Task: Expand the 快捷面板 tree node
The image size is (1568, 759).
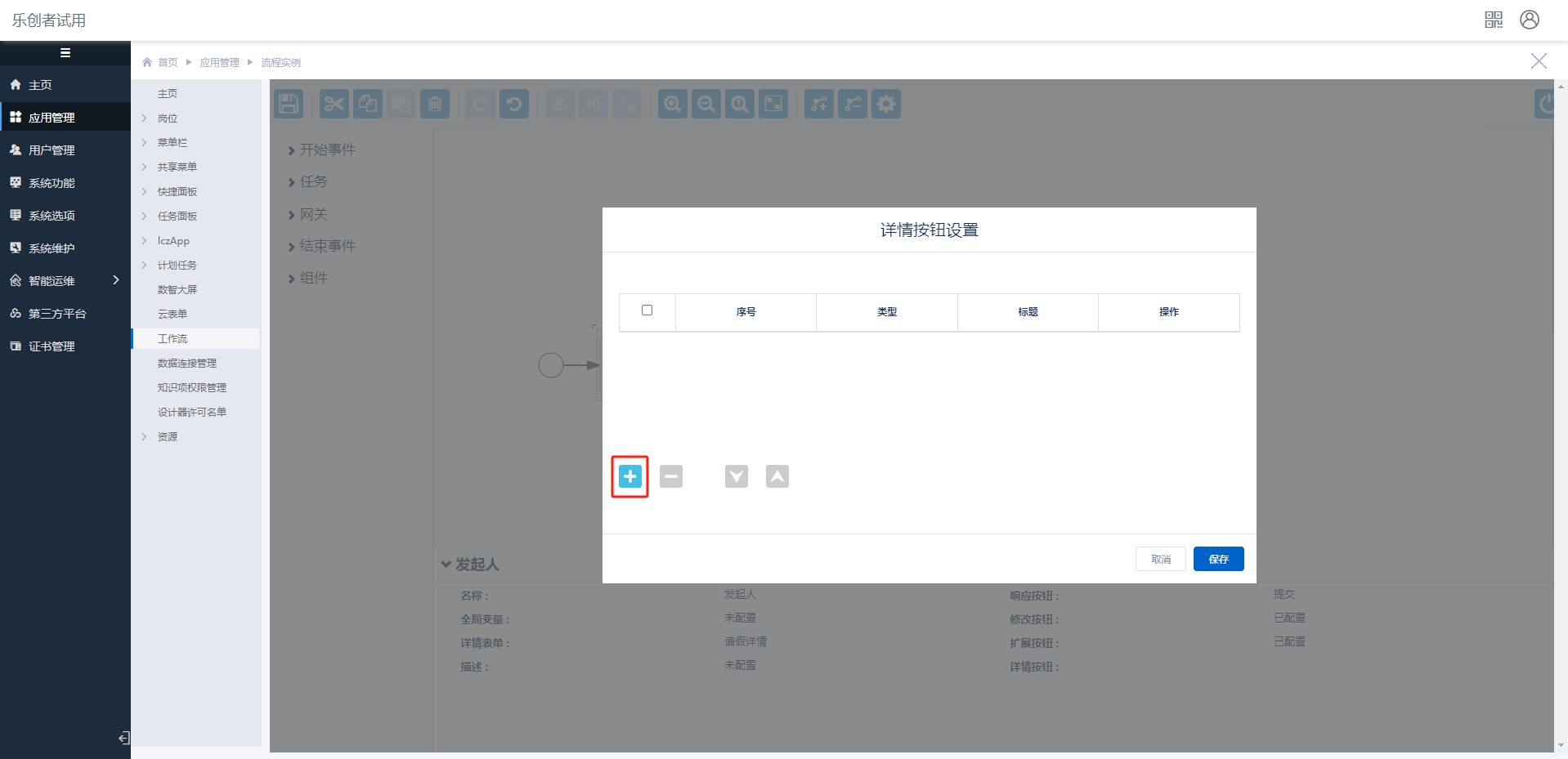Action: pyautogui.click(x=145, y=192)
